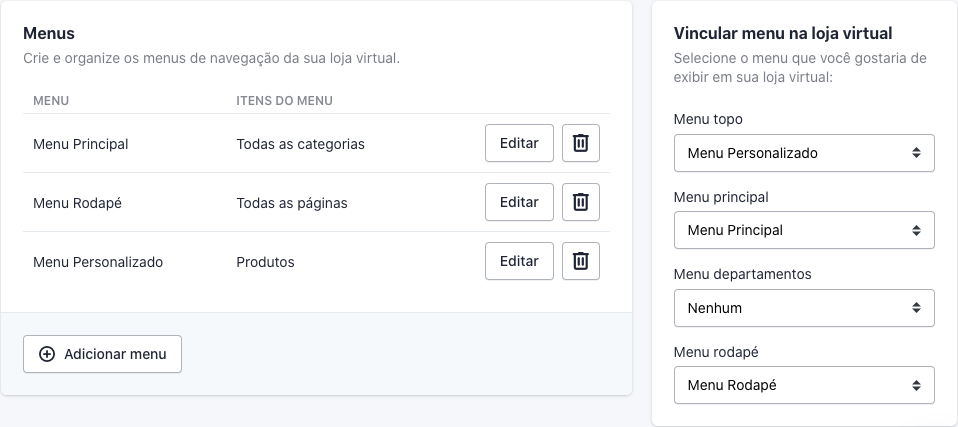The height and width of the screenshot is (427, 958).
Task: Expand Menu departamentos dropdown showing Nenhum
Action: pyautogui.click(x=804, y=308)
